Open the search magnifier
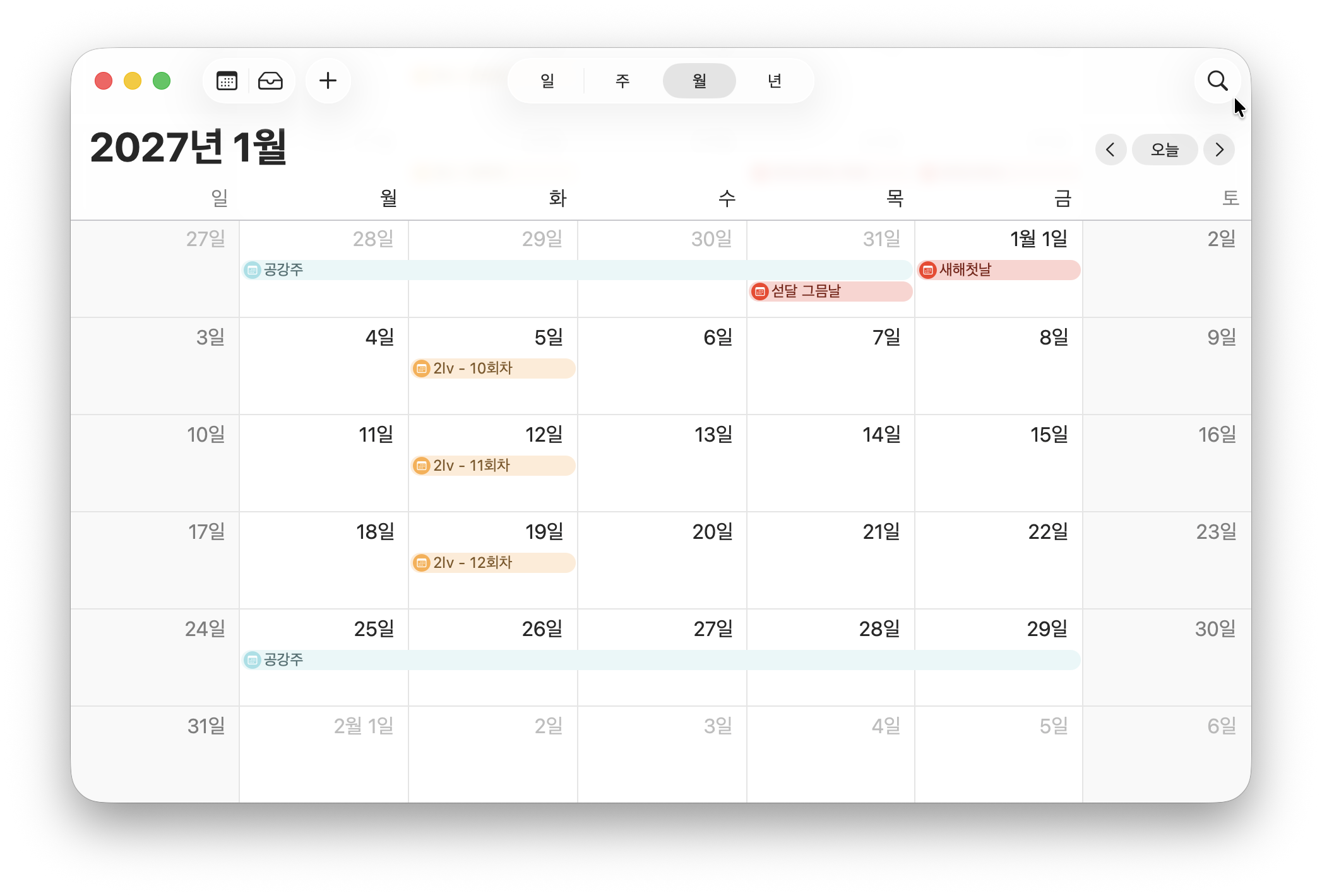The height and width of the screenshot is (896, 1322). coord(1217,81)
